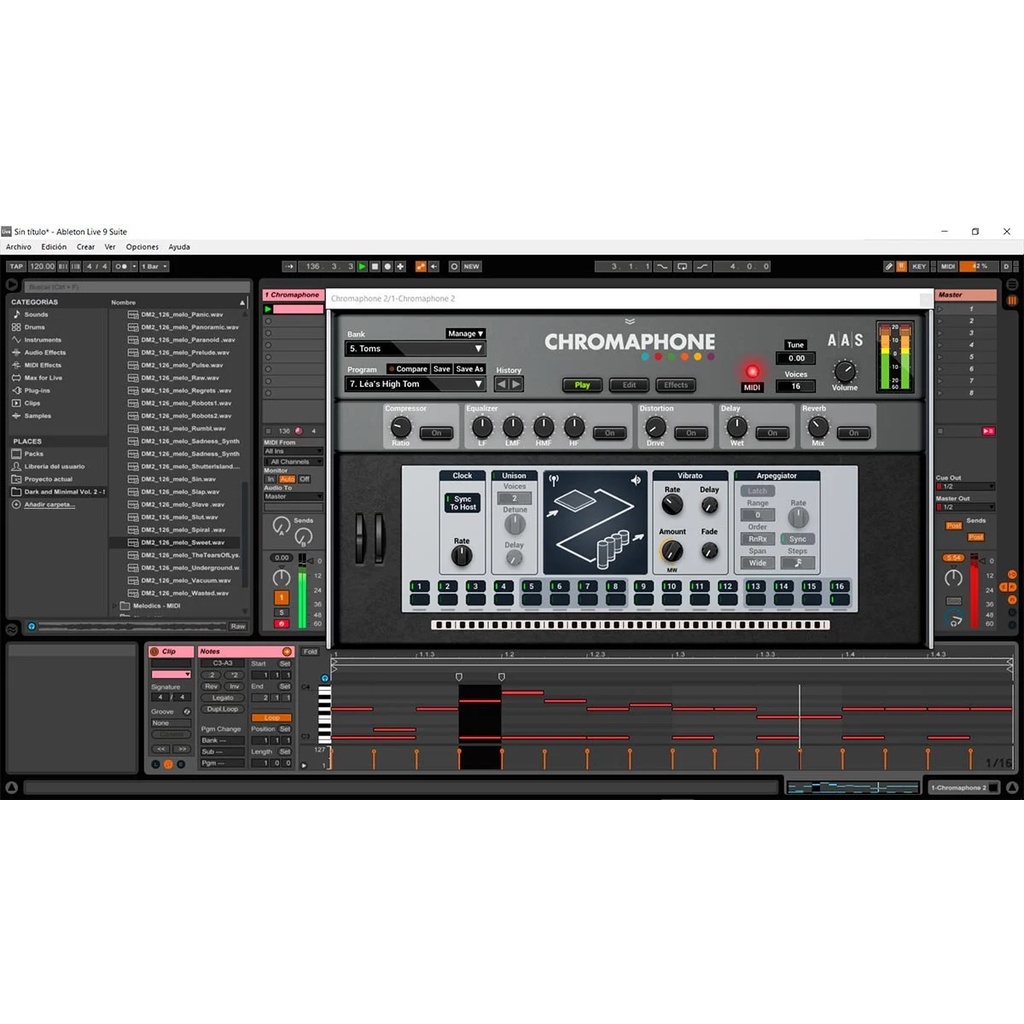1024x1024 pixels.
Task: Turn on the Compressor On switch
Action: (436, 433)
